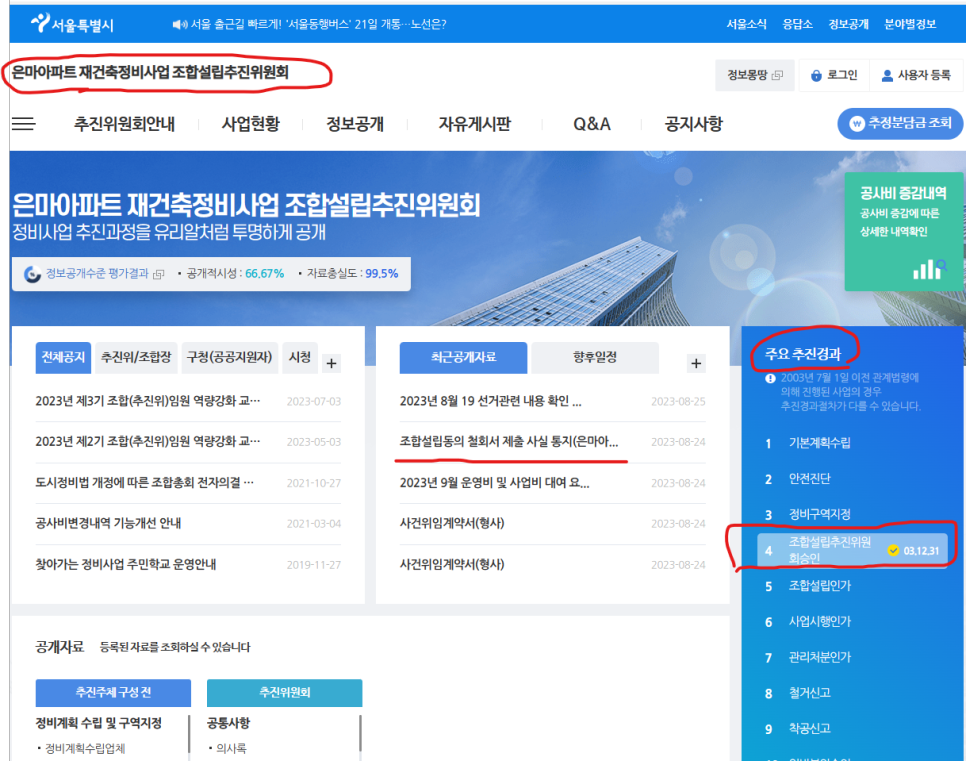
Task: Click the person icon beside 사용자 등록
Action: pyautogui.click(x=887, y=75)
